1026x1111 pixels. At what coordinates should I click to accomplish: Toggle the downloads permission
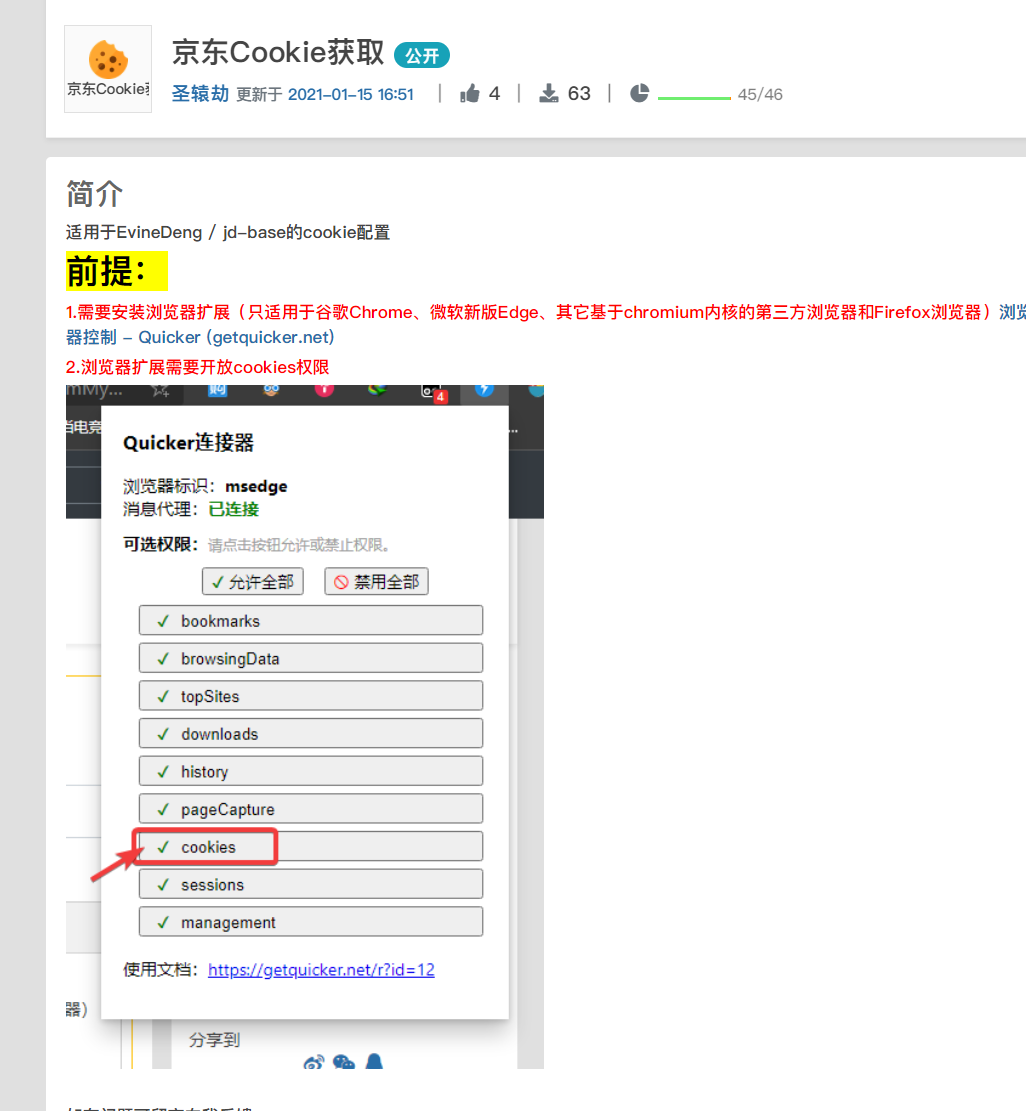311,733
